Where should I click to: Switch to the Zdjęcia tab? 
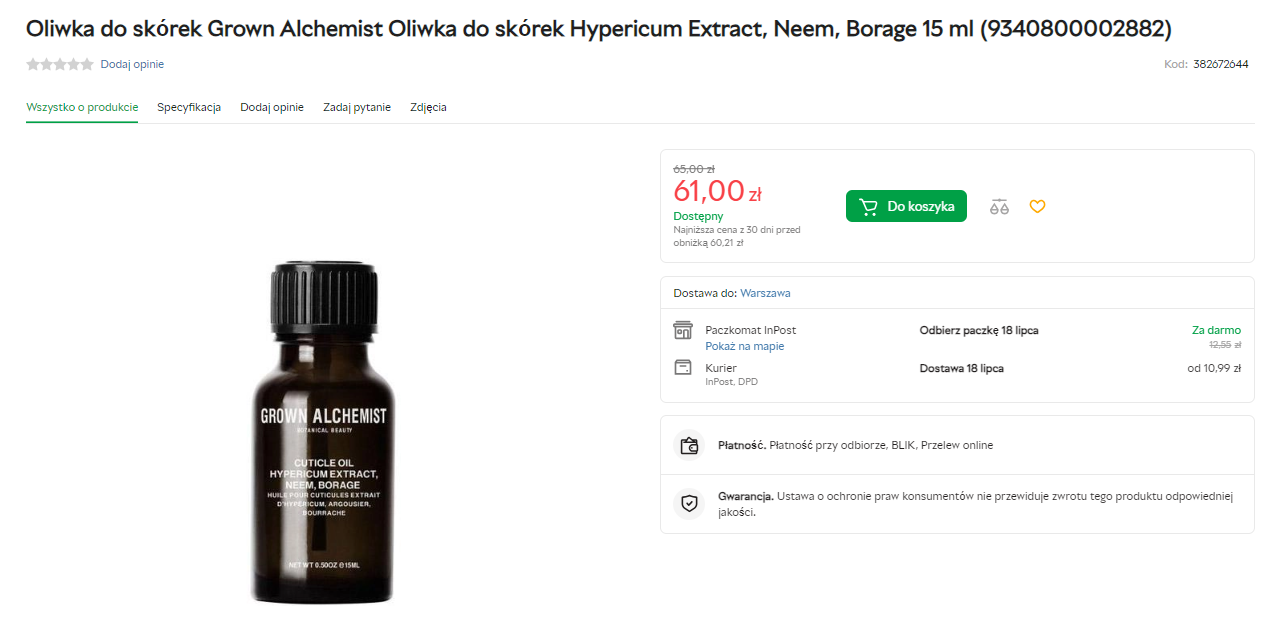point(428,107)
